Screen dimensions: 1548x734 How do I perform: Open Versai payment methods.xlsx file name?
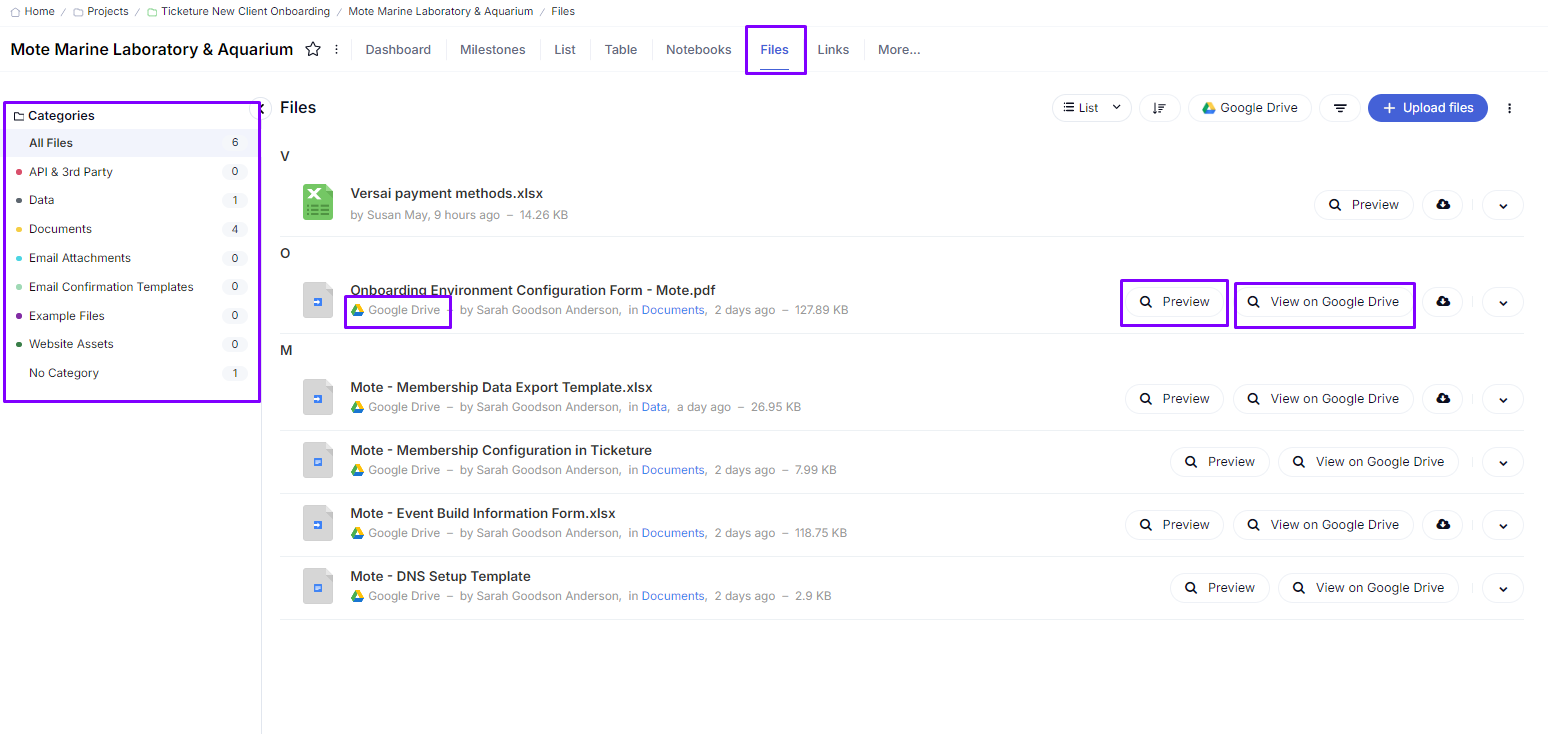pyautogui.click(x=447, y=193)
